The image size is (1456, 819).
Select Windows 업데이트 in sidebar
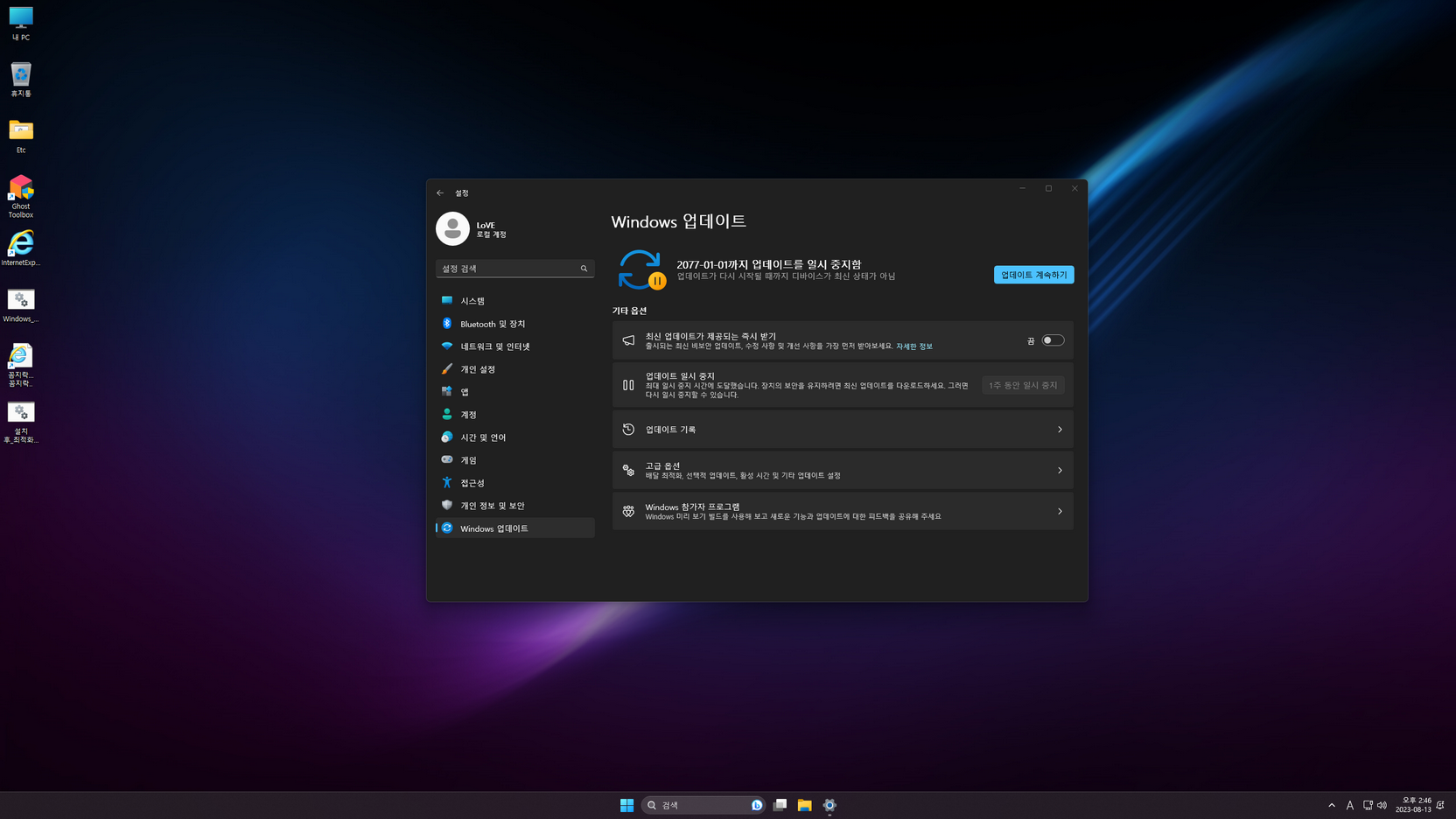[x=515, y=528]
